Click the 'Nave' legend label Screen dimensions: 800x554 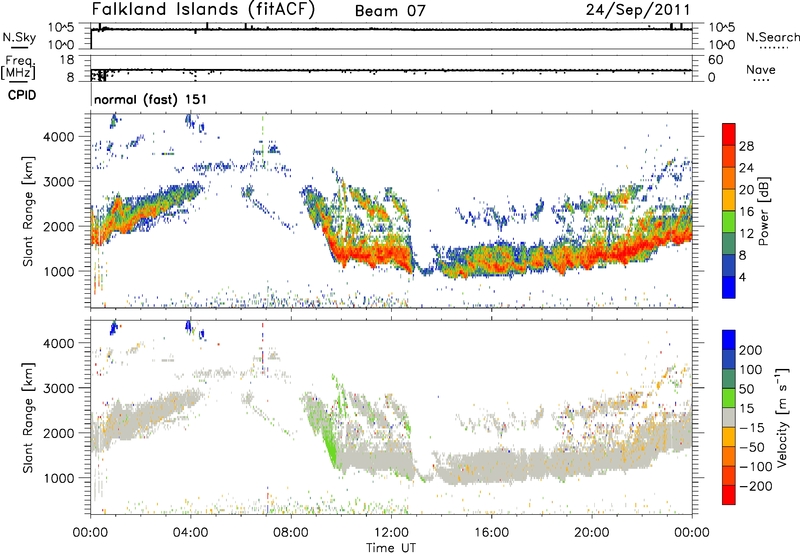(761, 70)
